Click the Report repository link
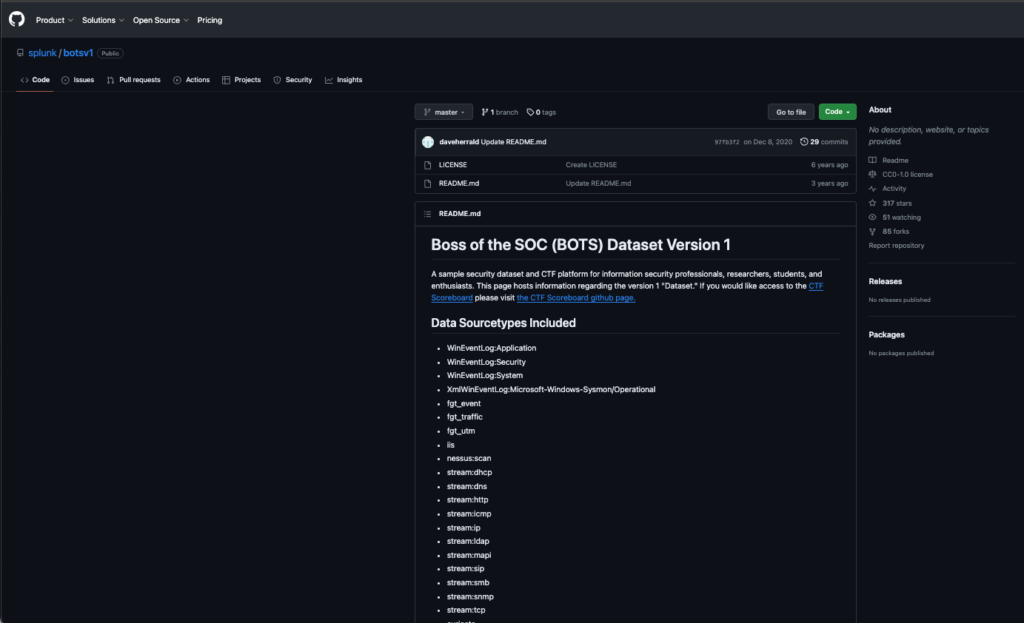 point(896,245)
